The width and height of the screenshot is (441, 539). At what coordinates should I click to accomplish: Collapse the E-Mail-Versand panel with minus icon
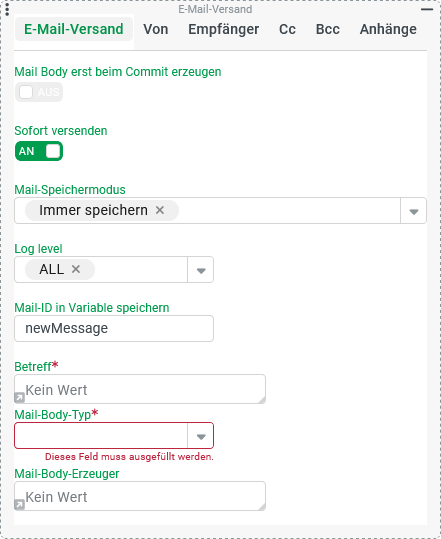(427, 9)
